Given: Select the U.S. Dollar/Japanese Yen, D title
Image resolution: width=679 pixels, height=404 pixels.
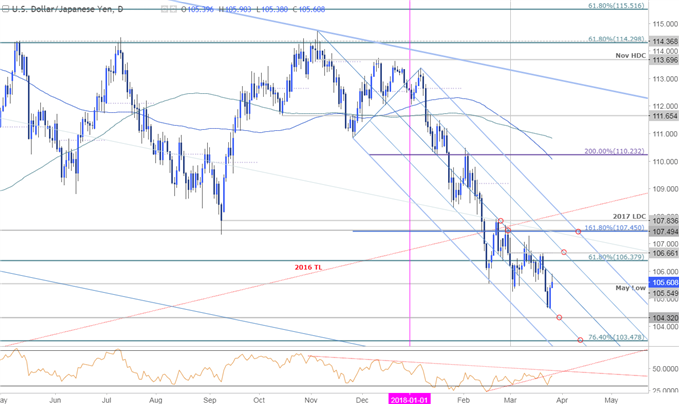Looking at the screenshot, I should [x=67, y=9].
